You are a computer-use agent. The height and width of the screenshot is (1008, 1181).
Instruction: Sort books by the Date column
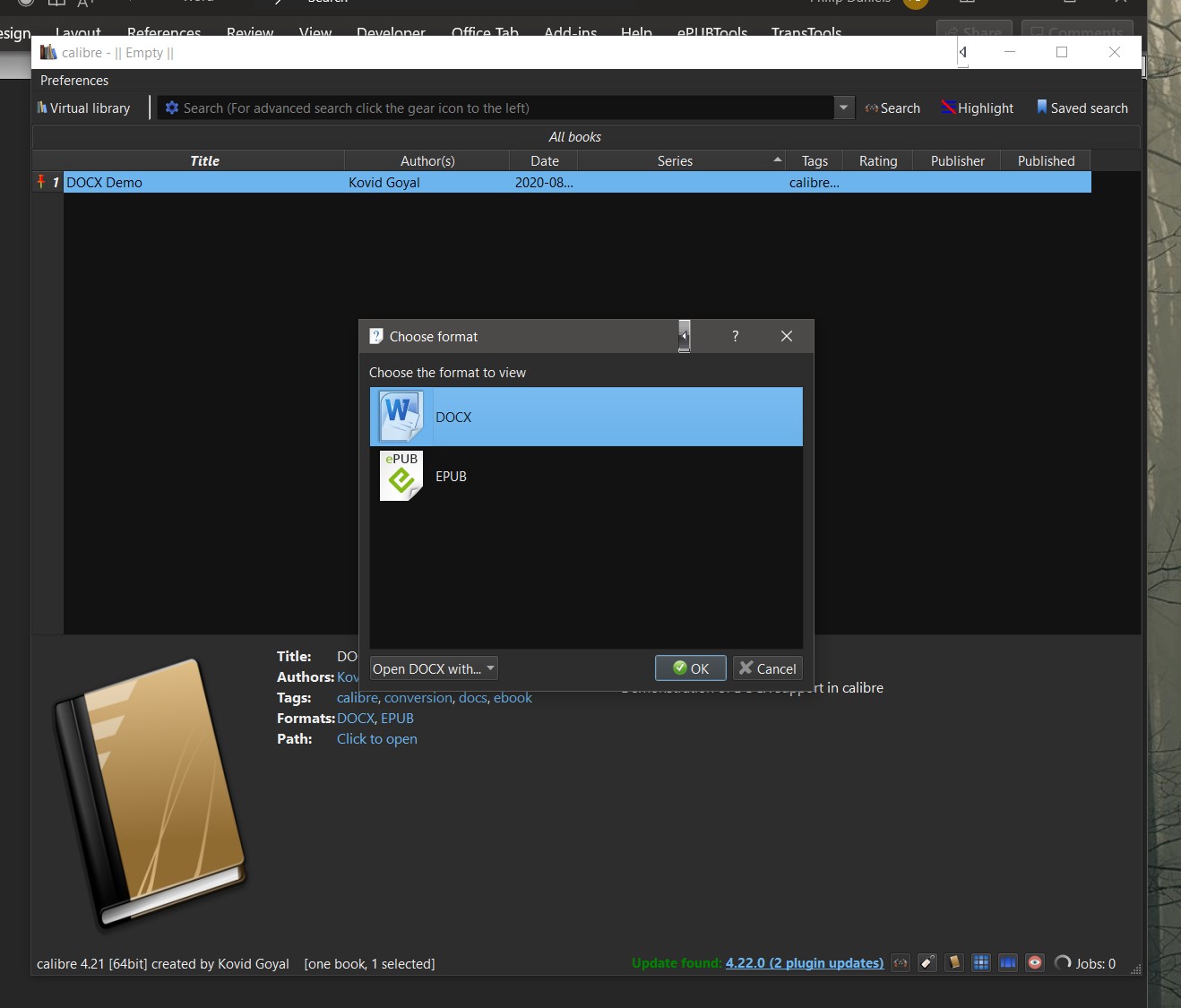click(544, 161)
